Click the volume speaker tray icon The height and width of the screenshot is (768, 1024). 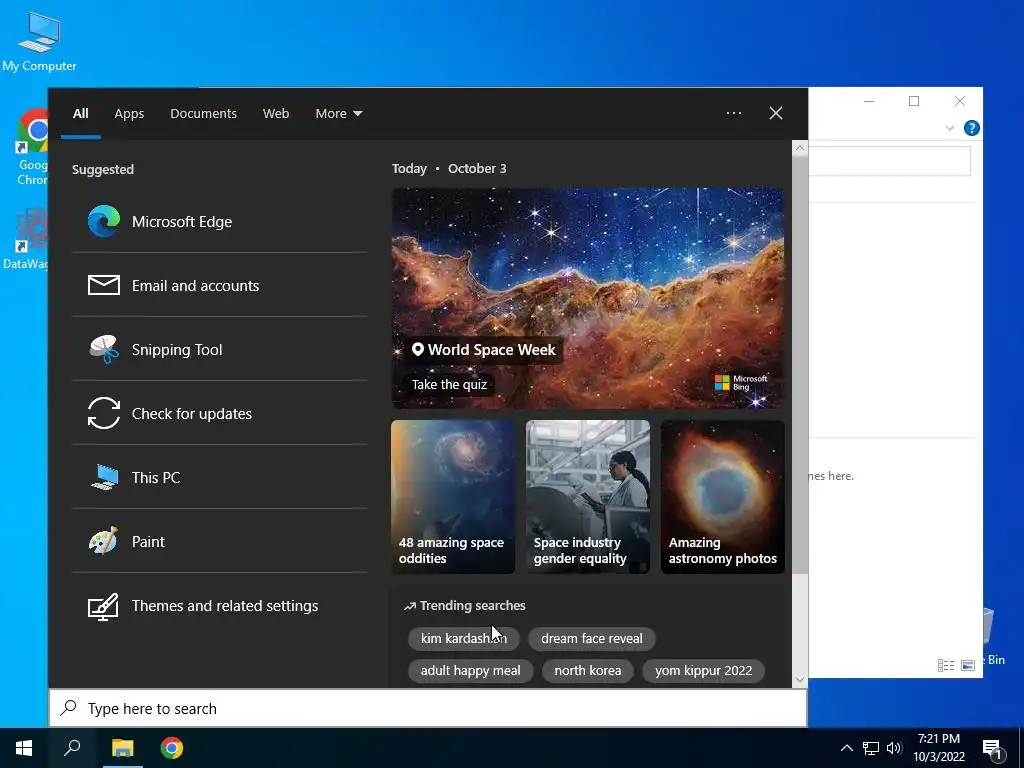click(x=894, y=748)
